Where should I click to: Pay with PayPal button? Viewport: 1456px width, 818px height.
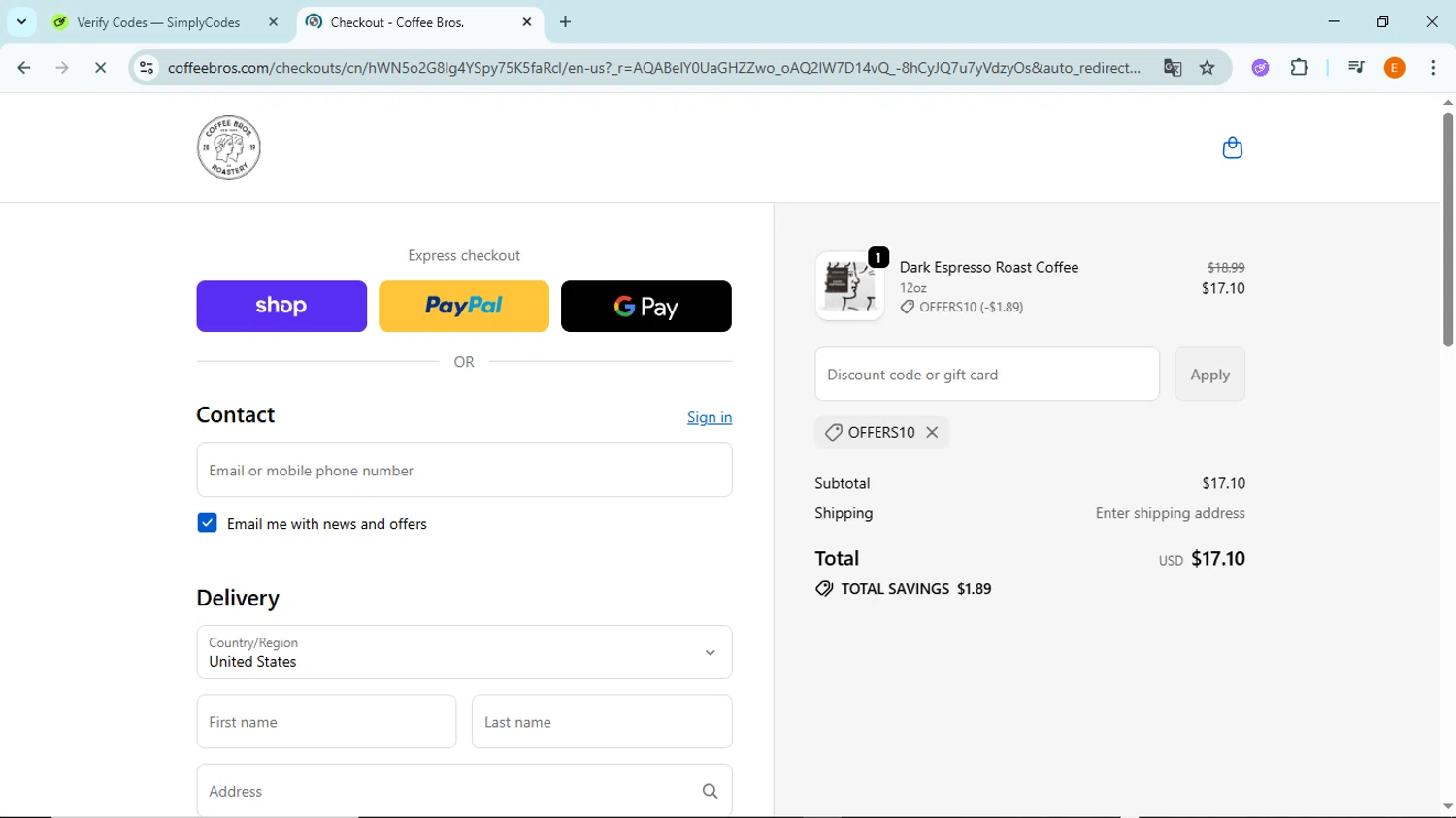[464, 306]
